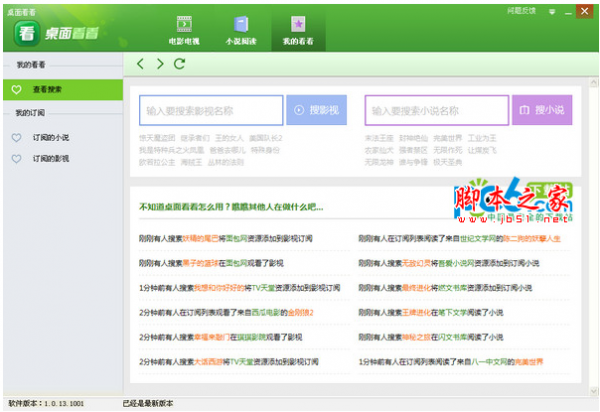Click the scrollbar up arrow
This screenshot has height=412, width=600.
(593, 83)
